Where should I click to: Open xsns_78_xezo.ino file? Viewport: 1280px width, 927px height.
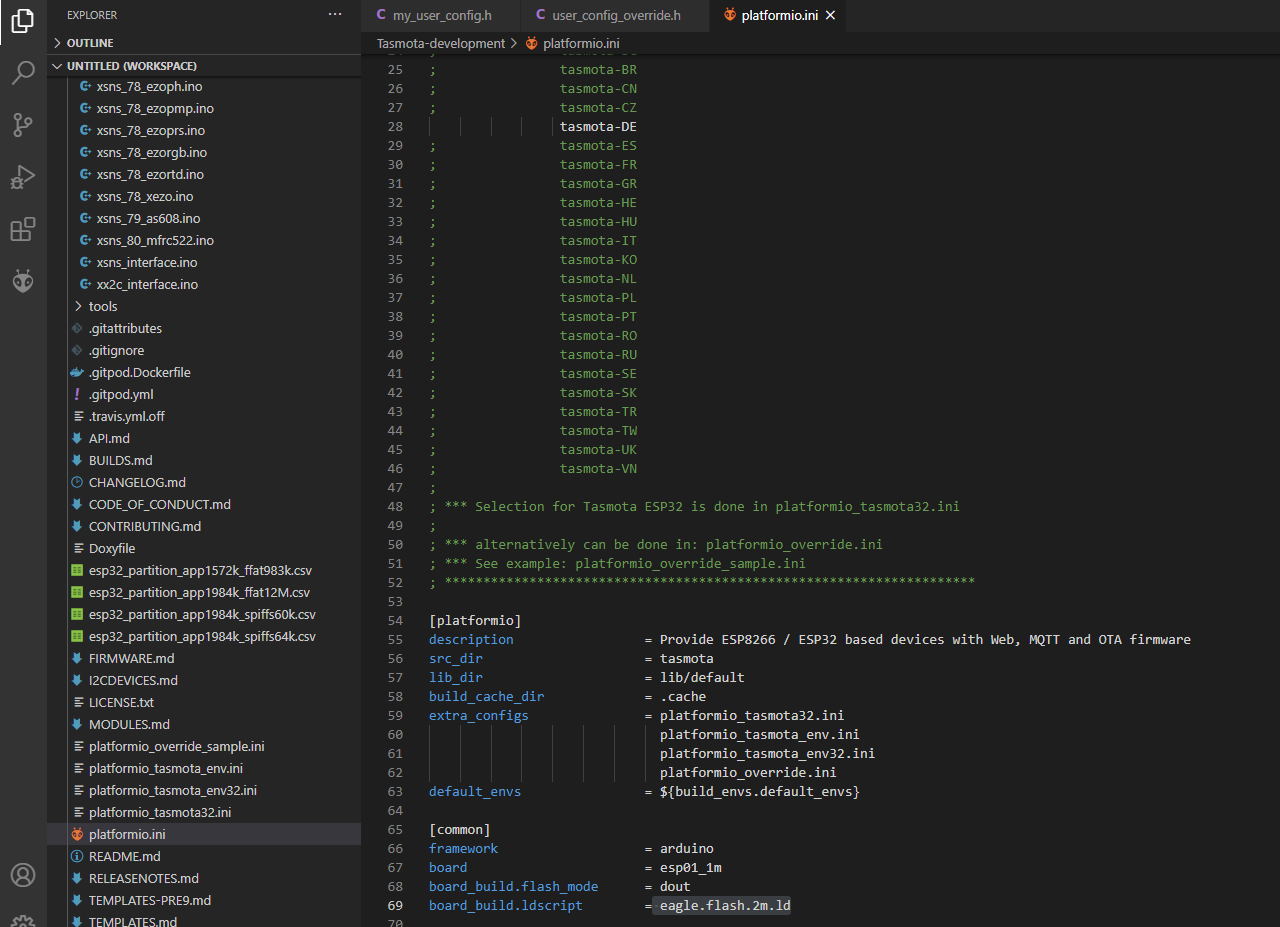145,196
